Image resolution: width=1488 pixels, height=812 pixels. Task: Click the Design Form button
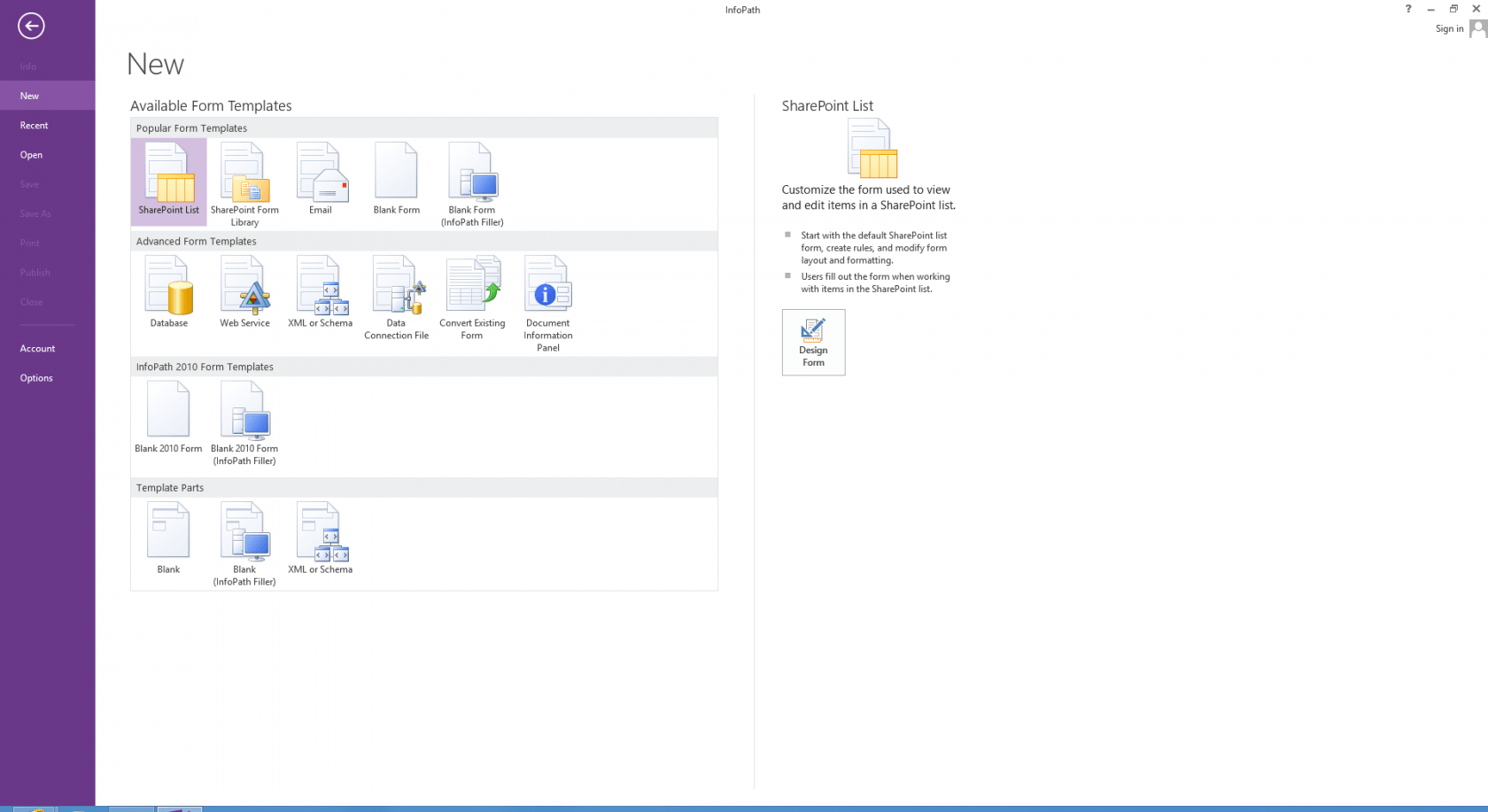click(813, 342)
